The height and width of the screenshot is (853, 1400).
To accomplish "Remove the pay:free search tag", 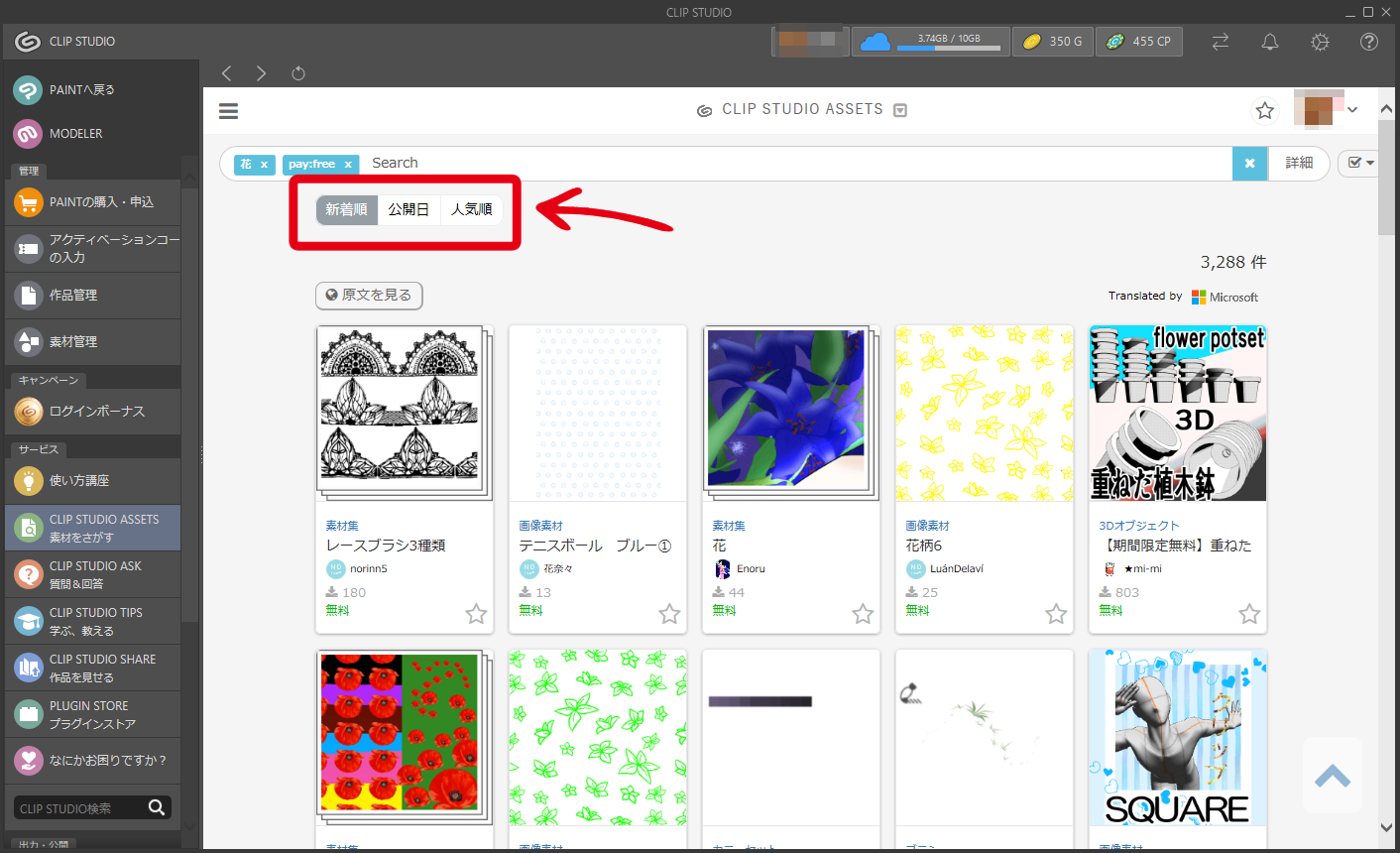I will coord(348,165).
